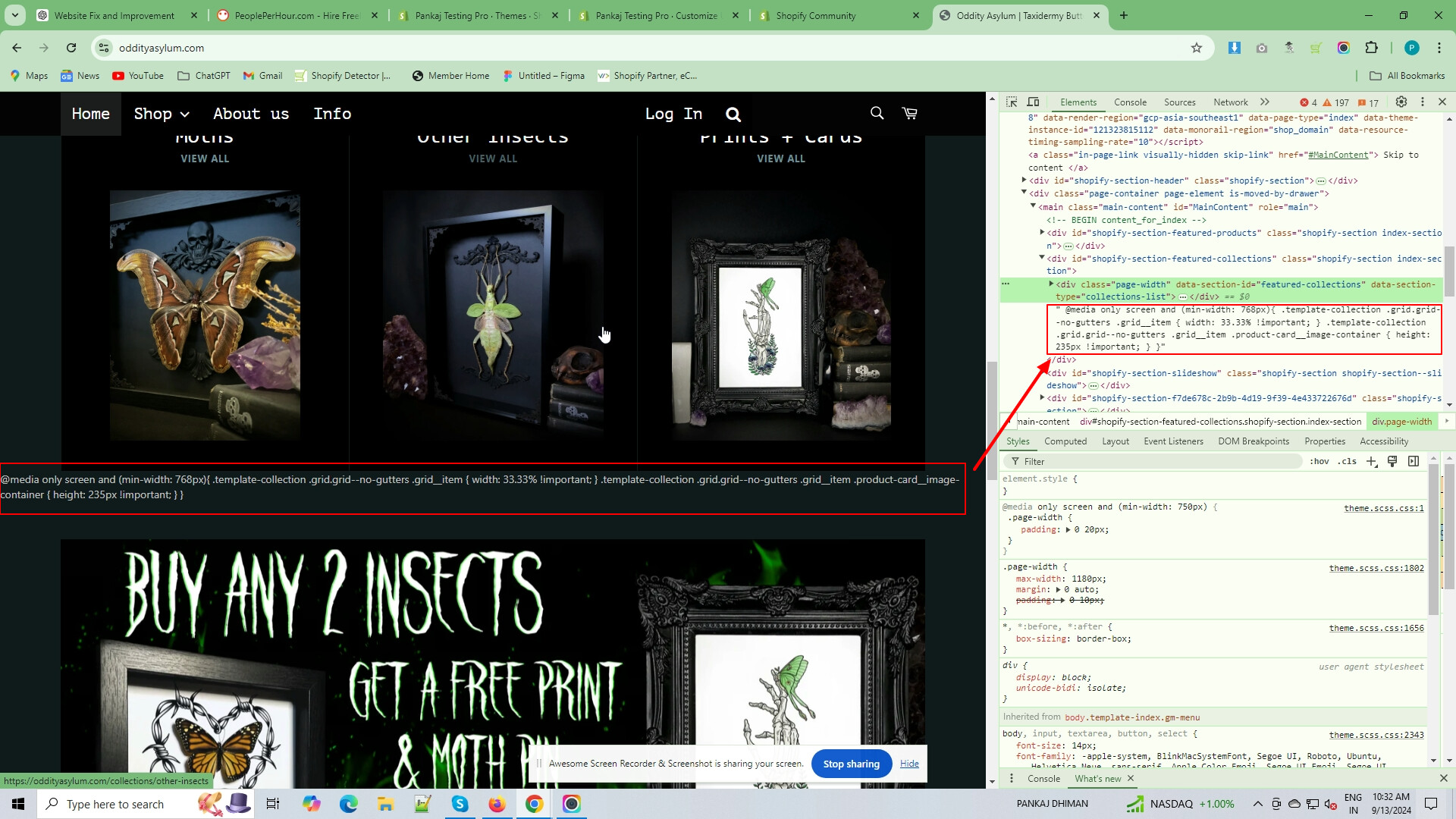The image size is (1456, 819).
Task: Close the DevTools panel
Action: pos(1442,102)
